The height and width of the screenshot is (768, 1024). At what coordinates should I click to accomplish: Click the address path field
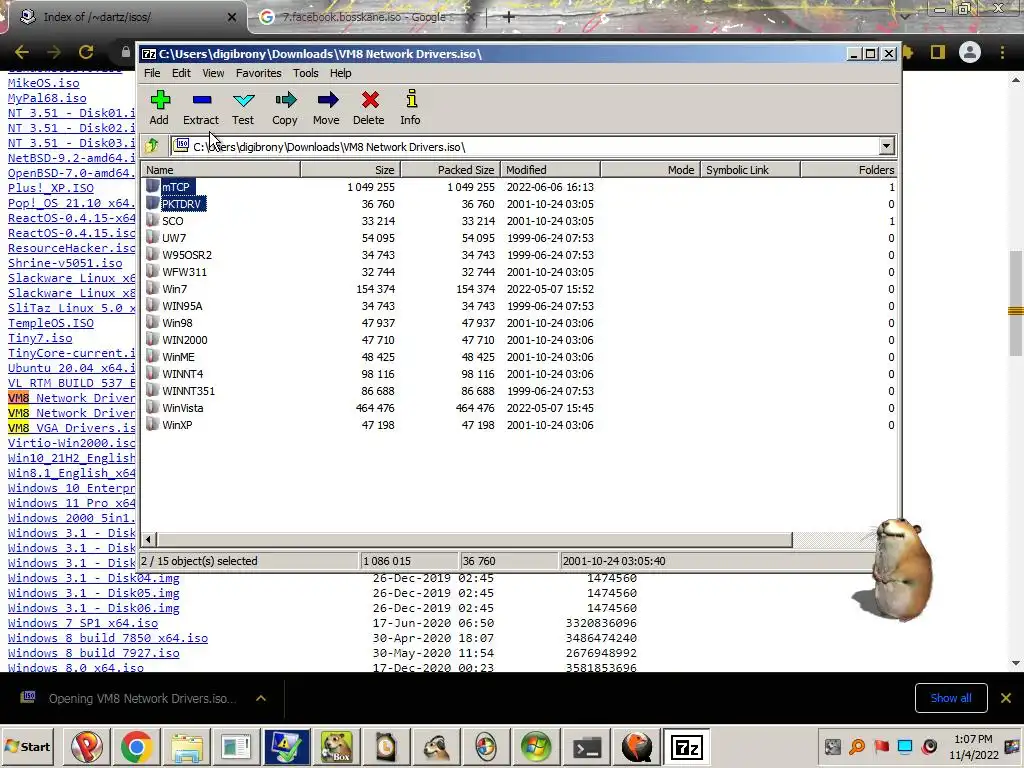point(526,146)
